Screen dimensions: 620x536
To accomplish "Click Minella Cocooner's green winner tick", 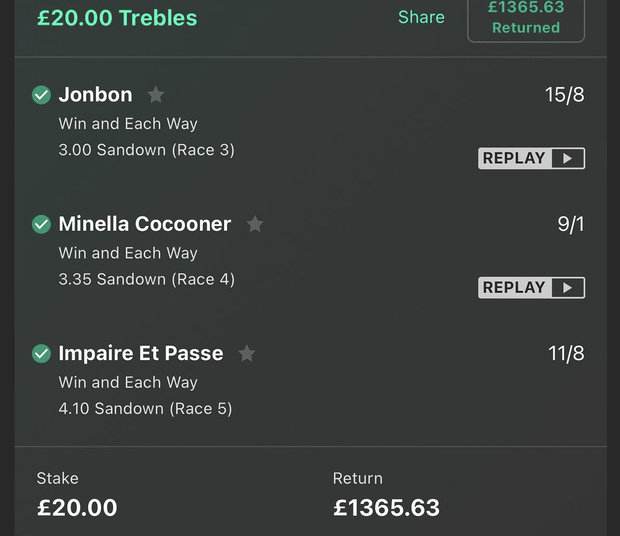I will pos(41,224).
